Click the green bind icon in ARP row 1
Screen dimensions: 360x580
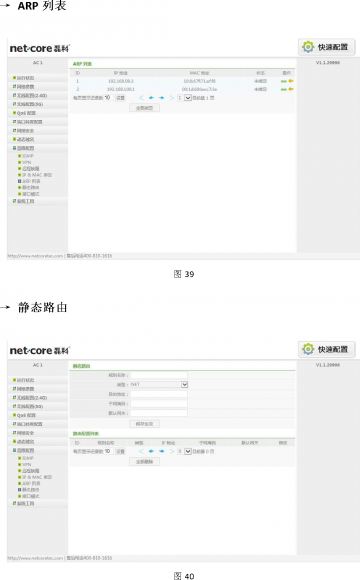(284, 81)
